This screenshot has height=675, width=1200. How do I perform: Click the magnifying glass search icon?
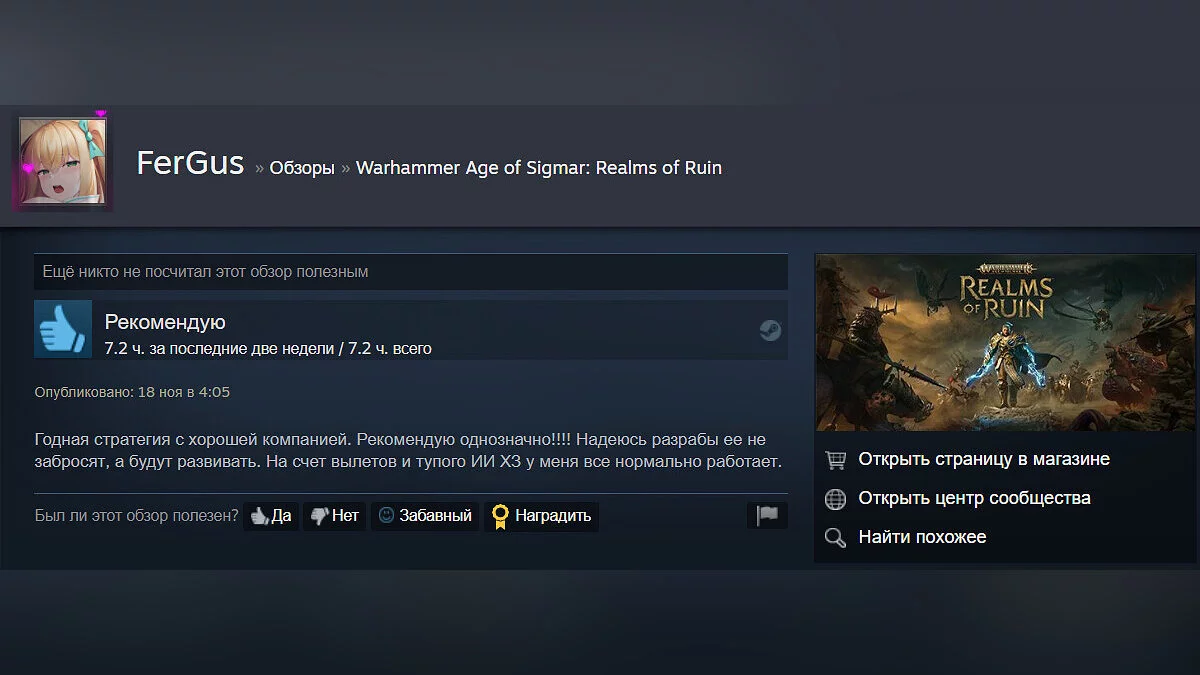point(835,538)
